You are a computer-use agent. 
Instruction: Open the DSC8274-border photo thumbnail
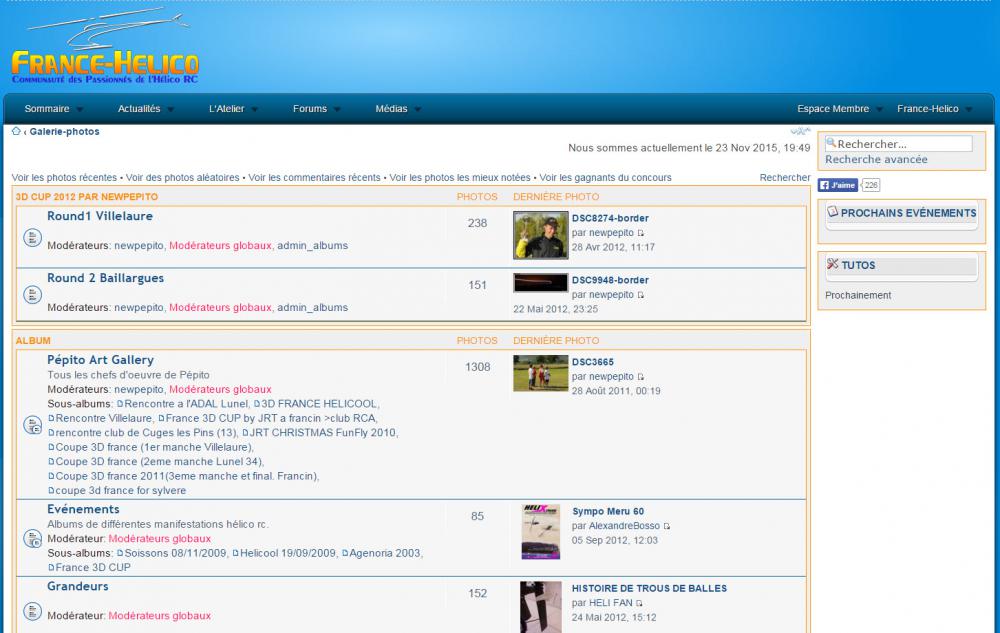(540, 236)
